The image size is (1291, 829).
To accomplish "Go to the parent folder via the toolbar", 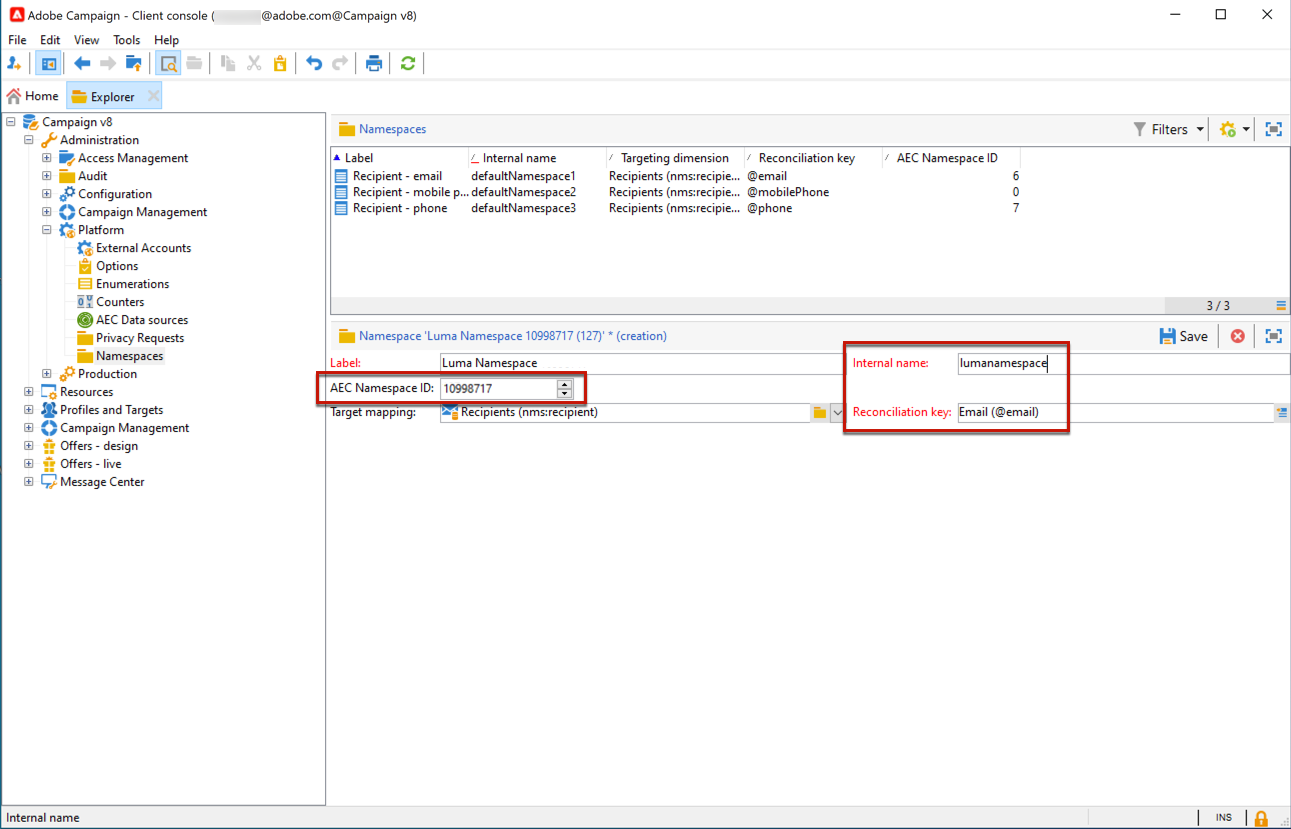I will tap(133, 64).
